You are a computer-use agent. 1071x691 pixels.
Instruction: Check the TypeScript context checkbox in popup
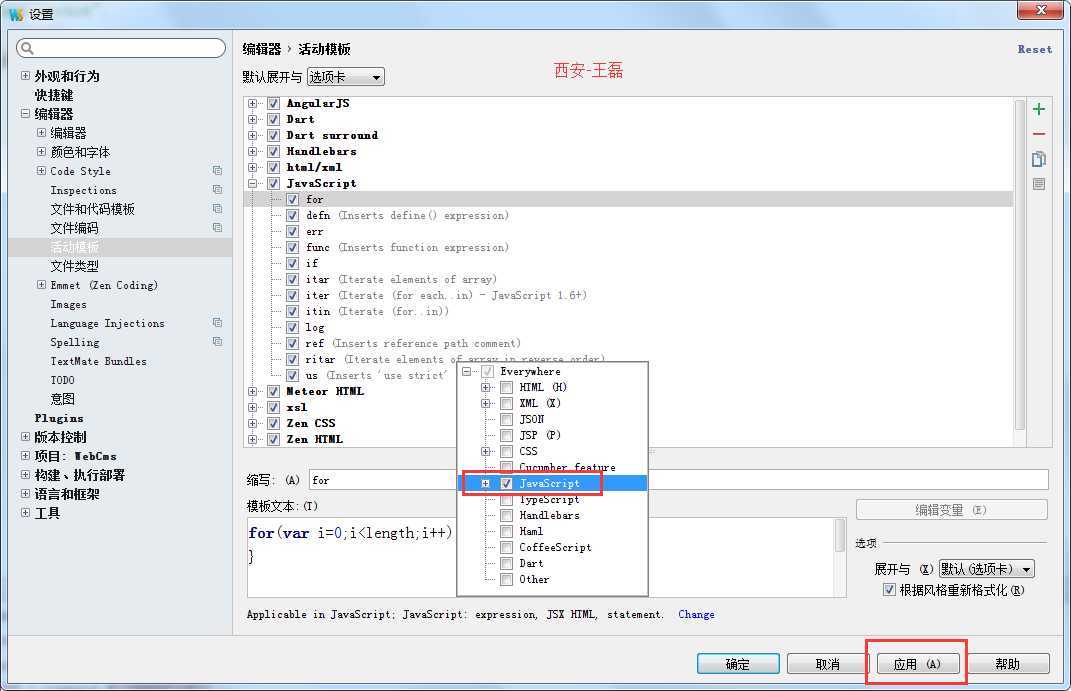pos(506,500)
